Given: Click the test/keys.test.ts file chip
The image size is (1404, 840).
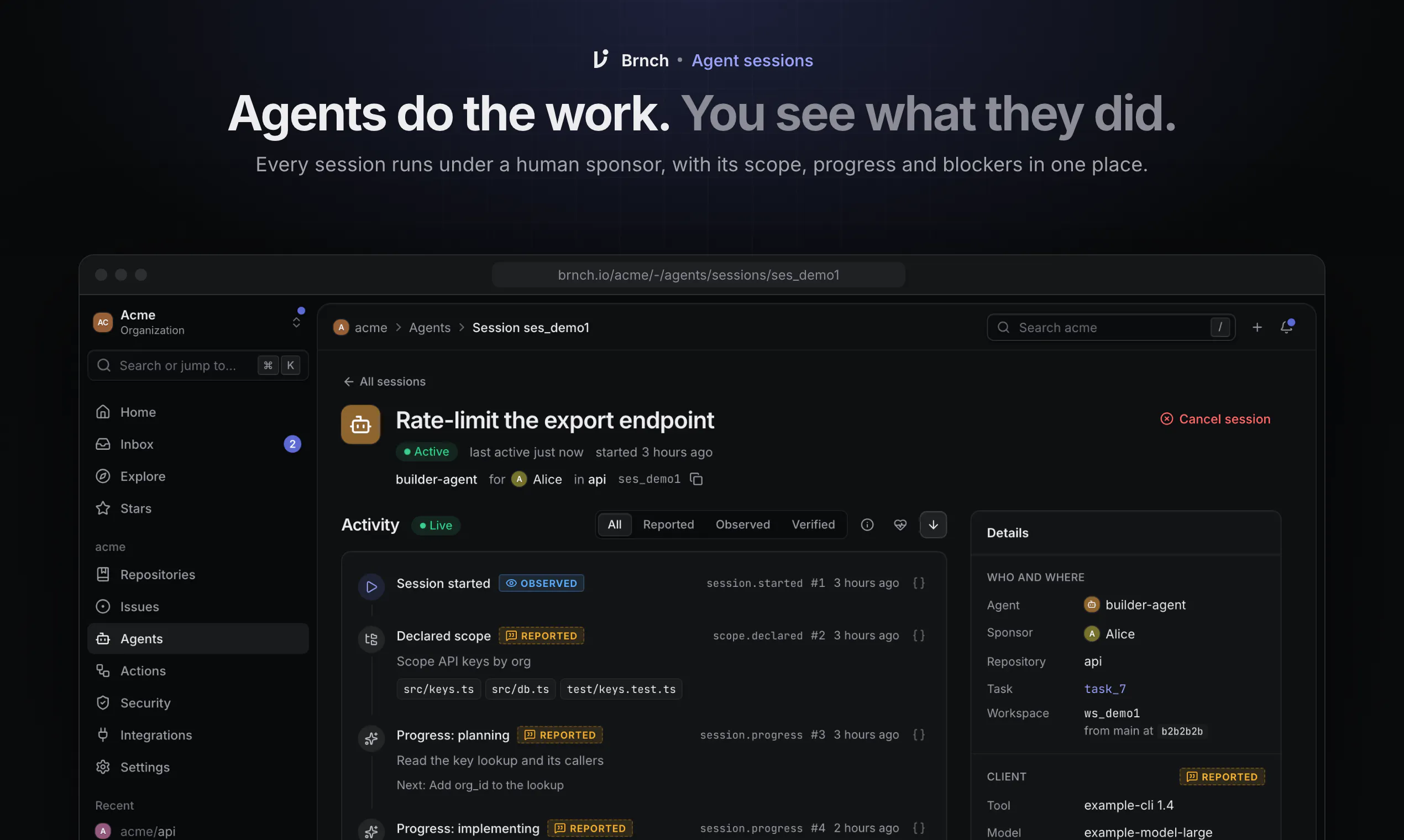Looking at the screenshot, I should pyautogui.click(x=621, y=690).
